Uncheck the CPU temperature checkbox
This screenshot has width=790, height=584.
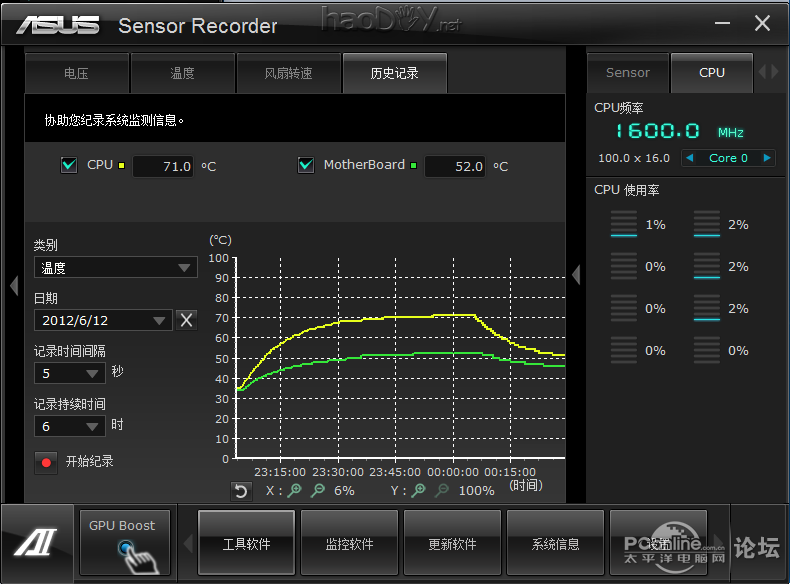click(x=69, y=165)
